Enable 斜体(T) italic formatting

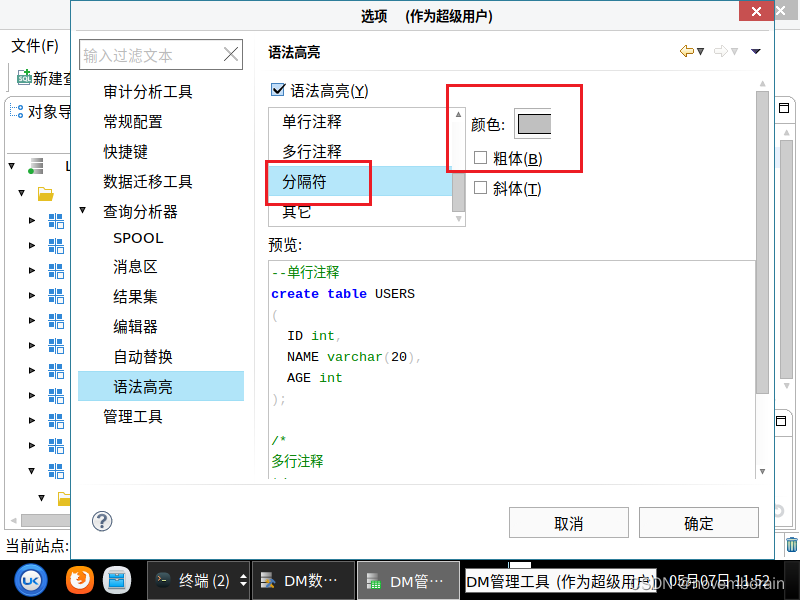pos(478,188)
